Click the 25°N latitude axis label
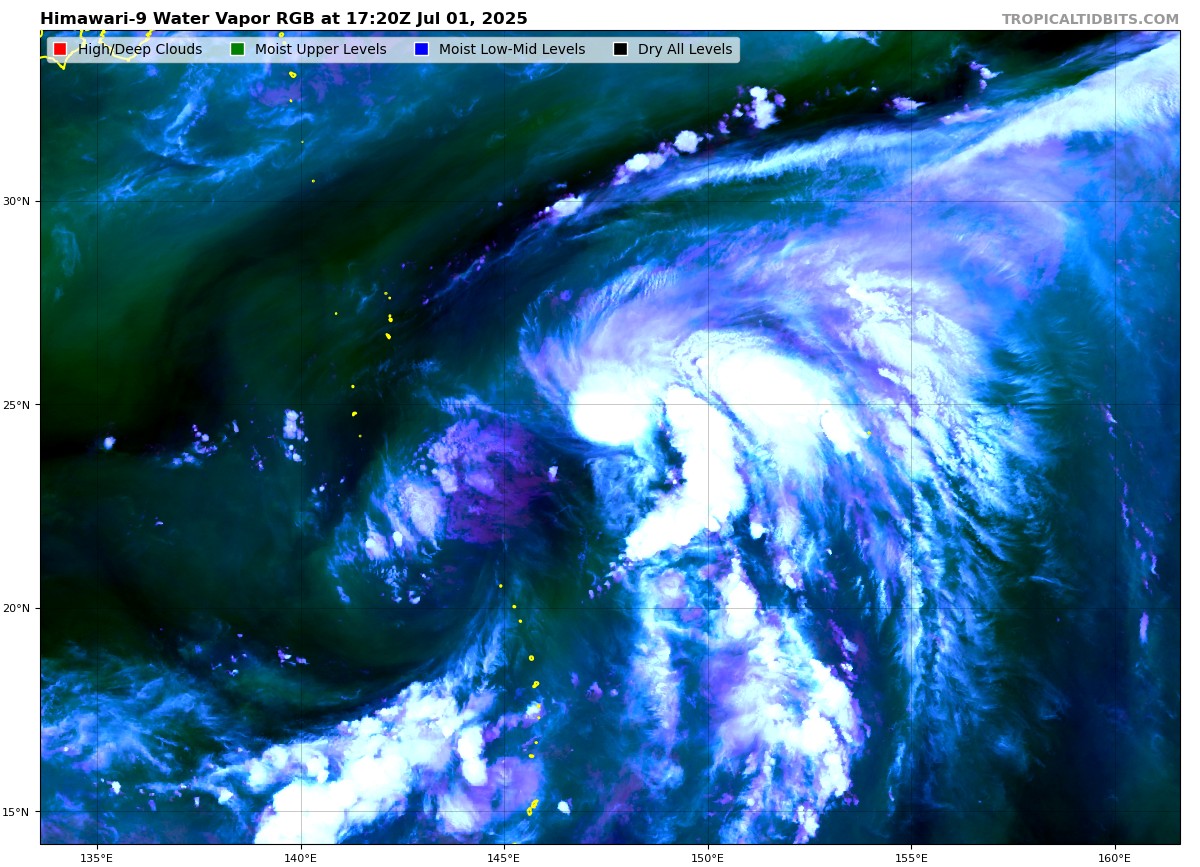 [x=17, y=405]
